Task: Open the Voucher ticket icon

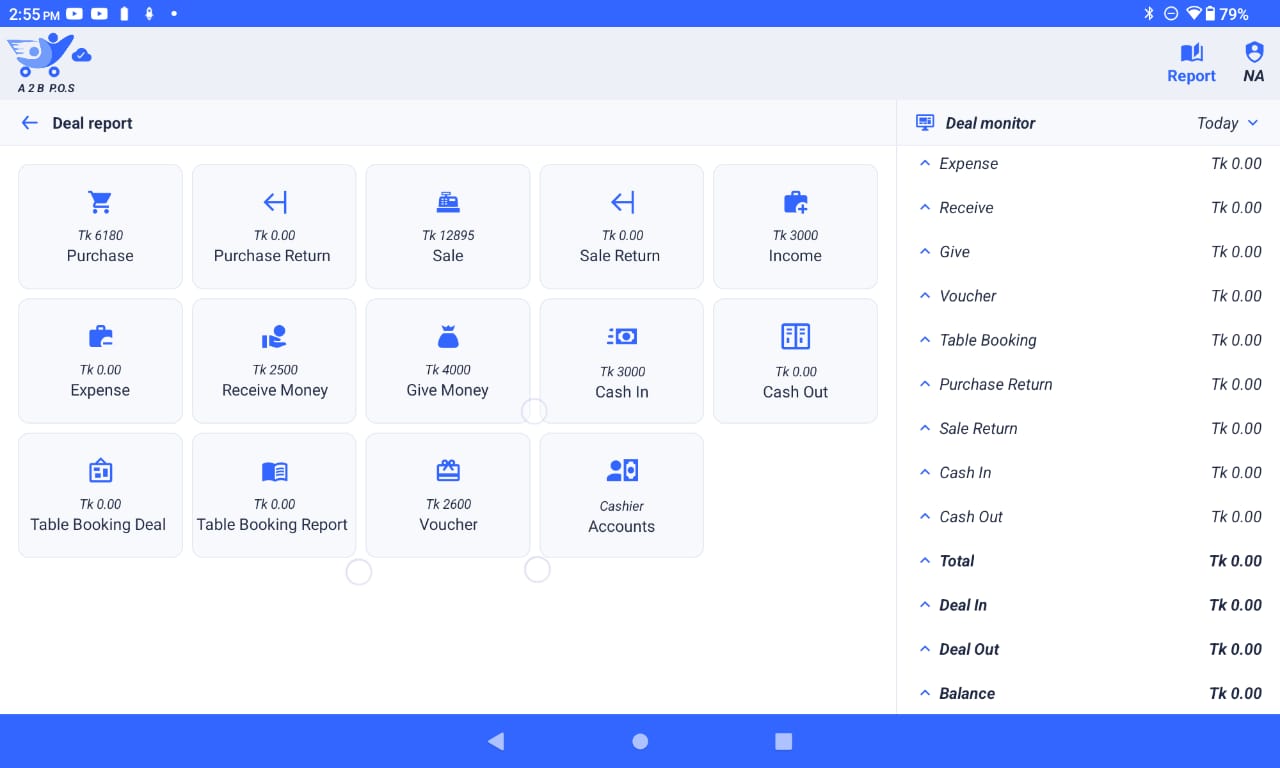Action: pyautogui.click(x=447, y=470)
